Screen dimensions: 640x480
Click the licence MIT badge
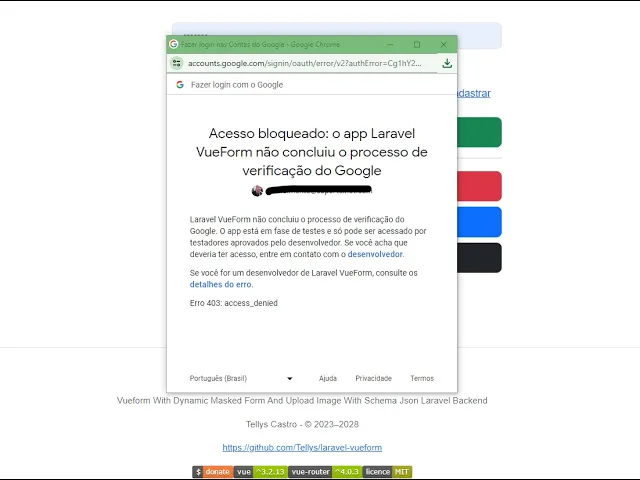tap(387, 472)
